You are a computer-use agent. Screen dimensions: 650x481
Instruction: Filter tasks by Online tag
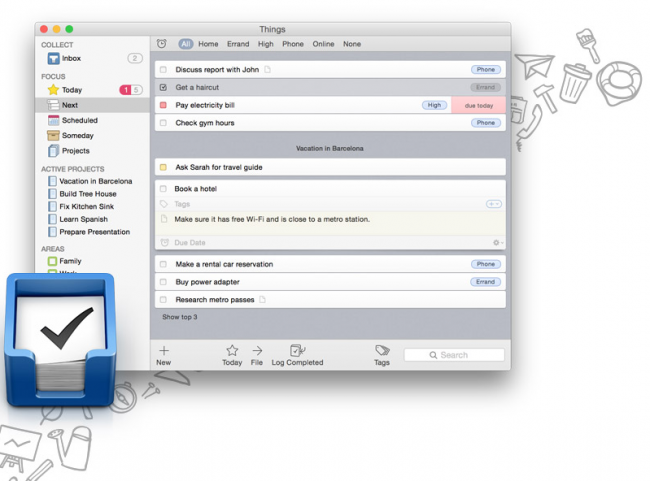coord(323,44)
